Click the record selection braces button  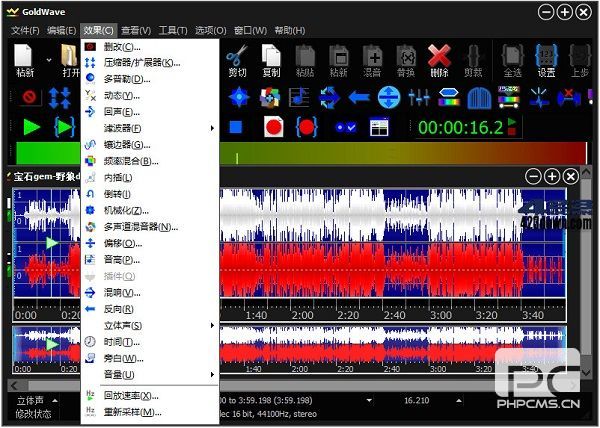307,127
